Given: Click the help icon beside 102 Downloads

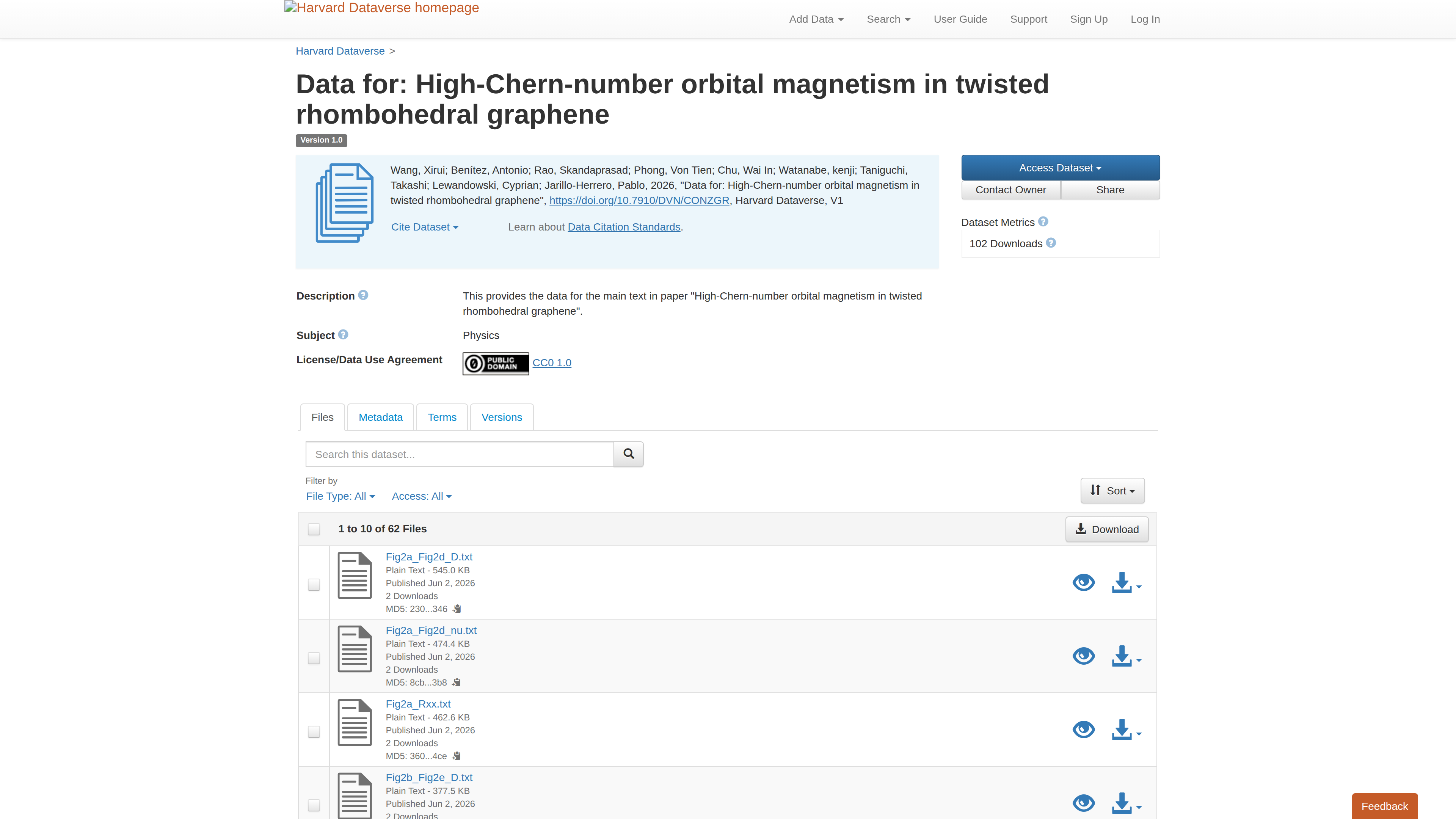Looking at the screenshot, I should click(1051, 243).
